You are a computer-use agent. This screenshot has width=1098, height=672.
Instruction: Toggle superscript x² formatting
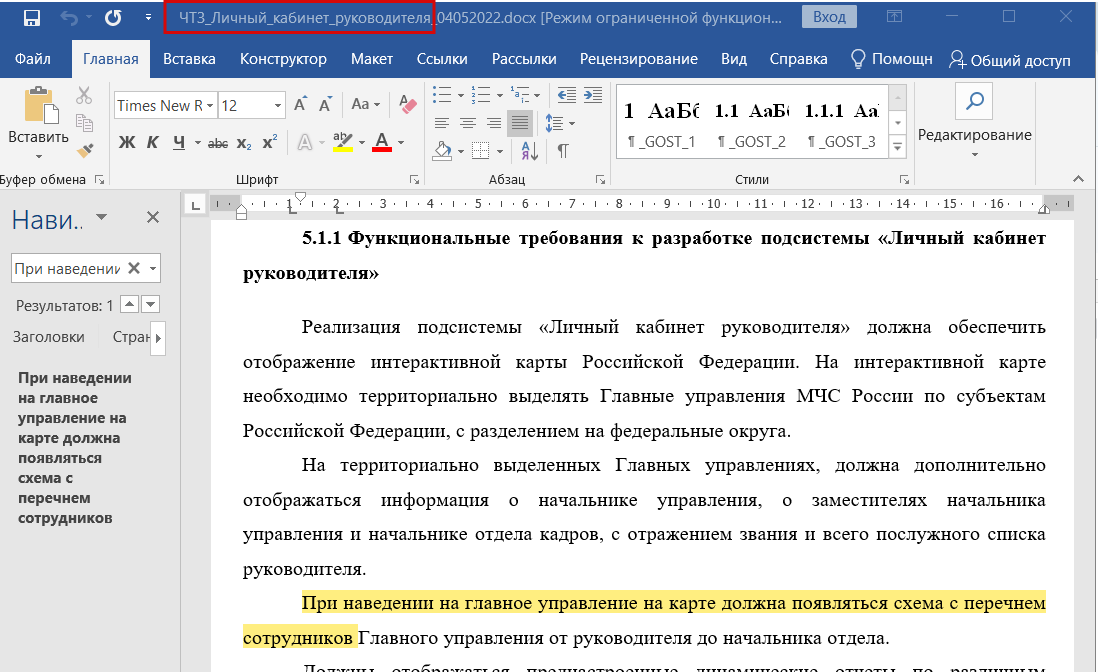pos(270,143)
